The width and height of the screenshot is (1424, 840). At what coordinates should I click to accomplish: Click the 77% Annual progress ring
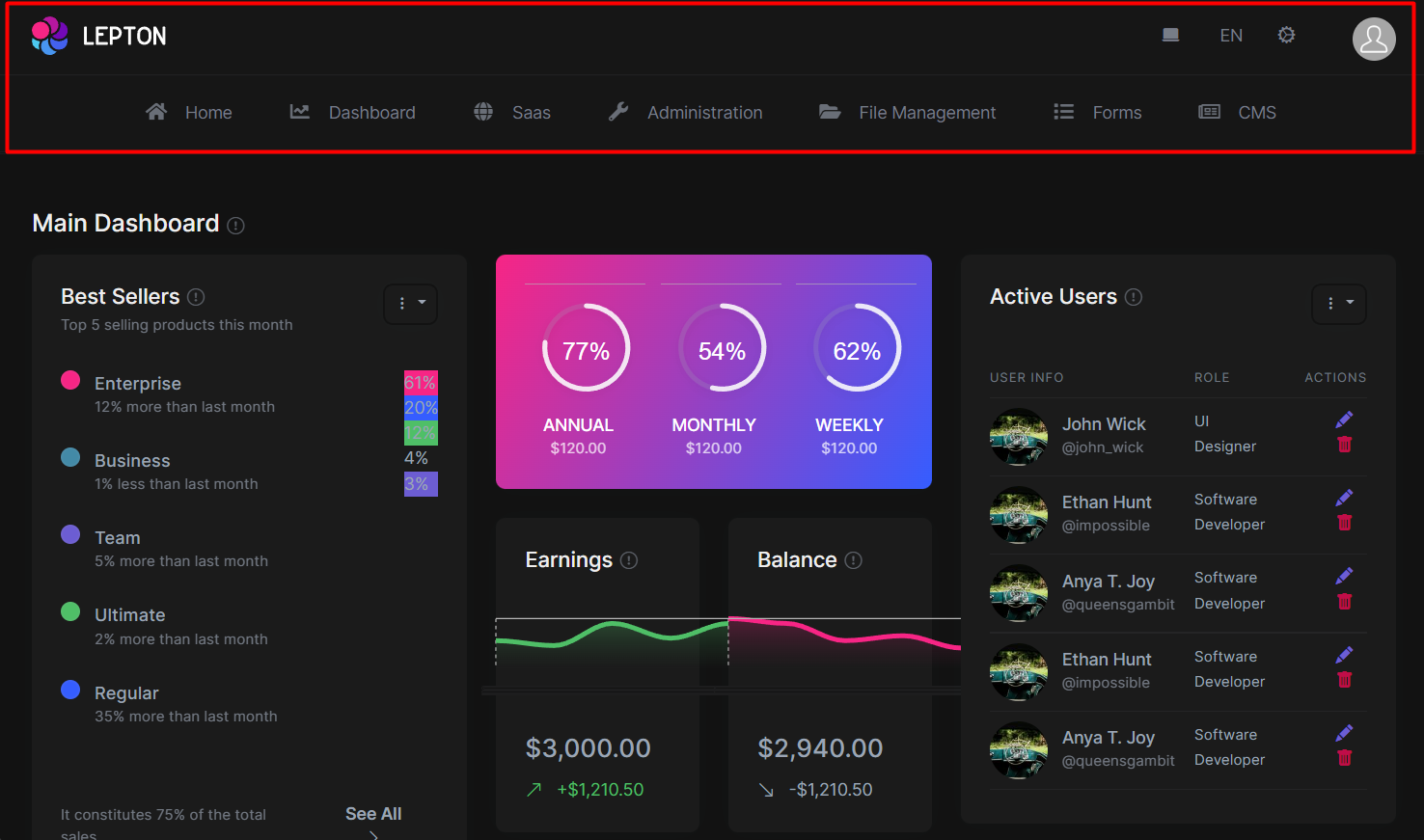pos(587,348)
